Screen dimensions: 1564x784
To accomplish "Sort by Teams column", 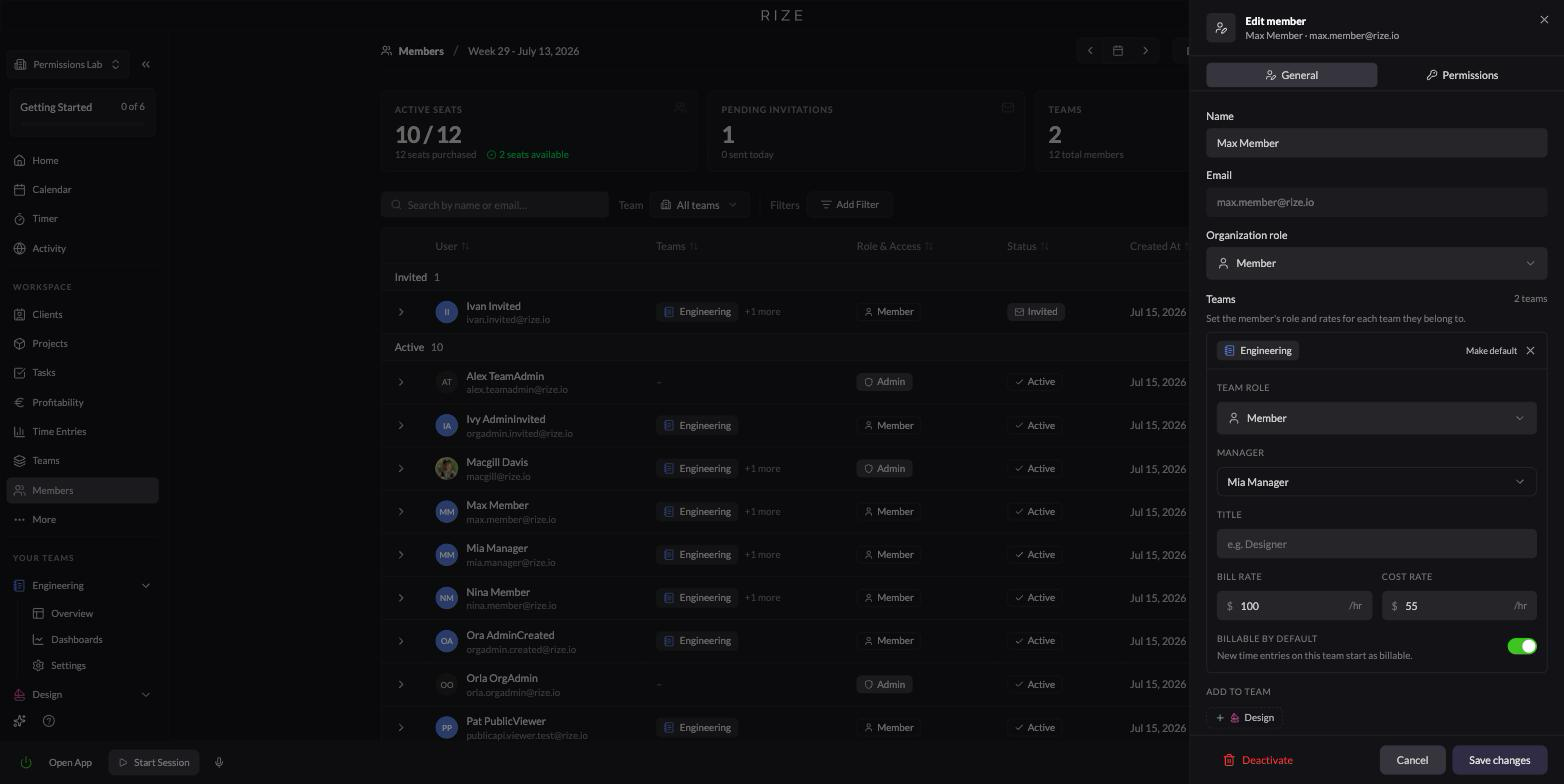I will (677, 246).
